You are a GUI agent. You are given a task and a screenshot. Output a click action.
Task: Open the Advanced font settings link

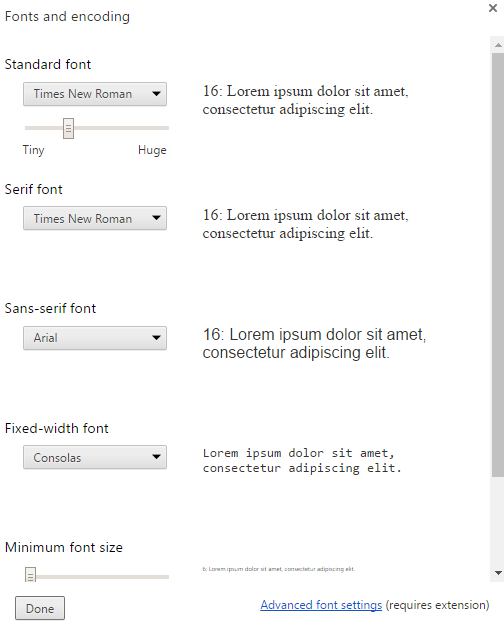321,605
